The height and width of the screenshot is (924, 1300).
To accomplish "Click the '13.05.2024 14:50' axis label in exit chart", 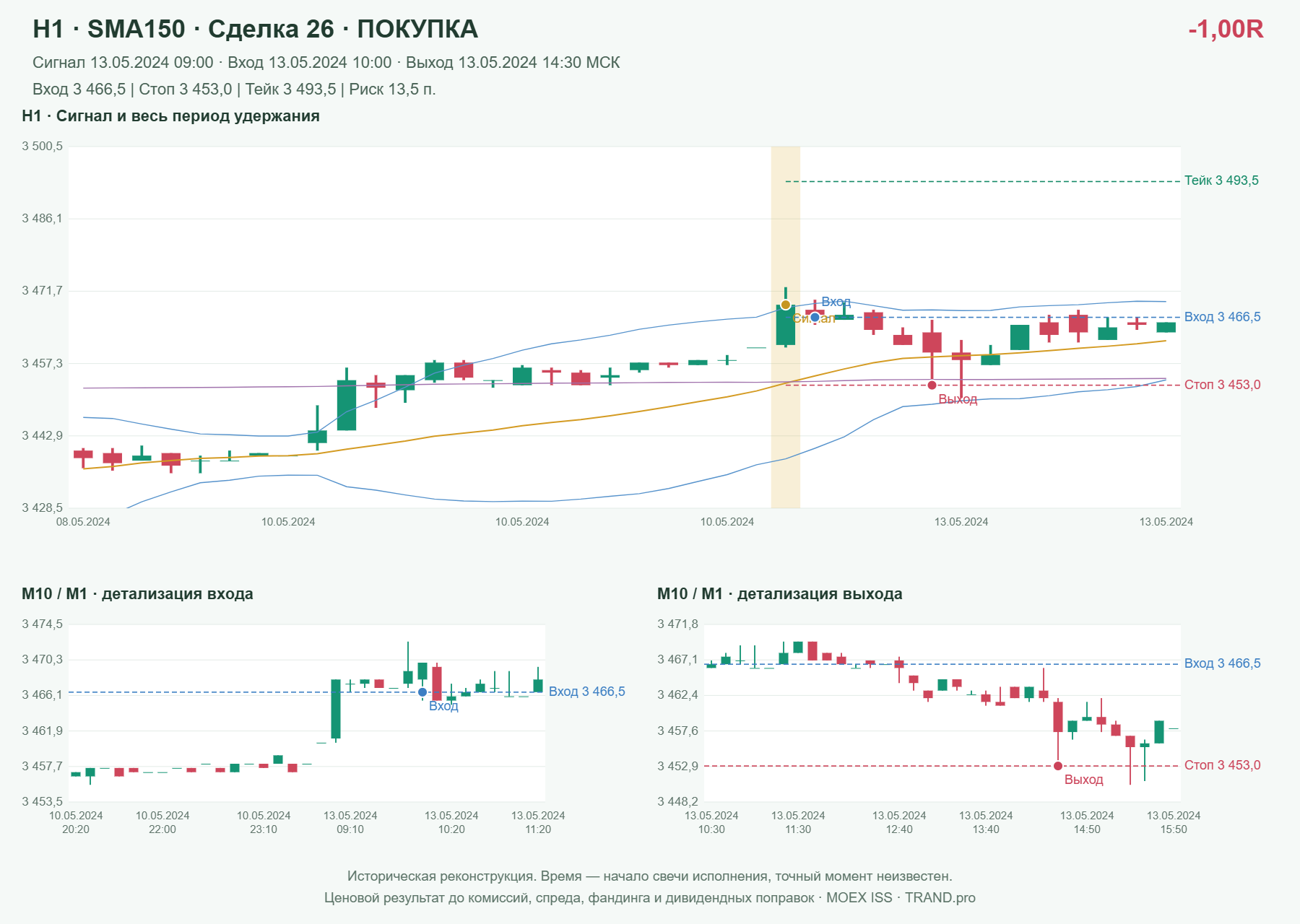I will pos(1087,822).
